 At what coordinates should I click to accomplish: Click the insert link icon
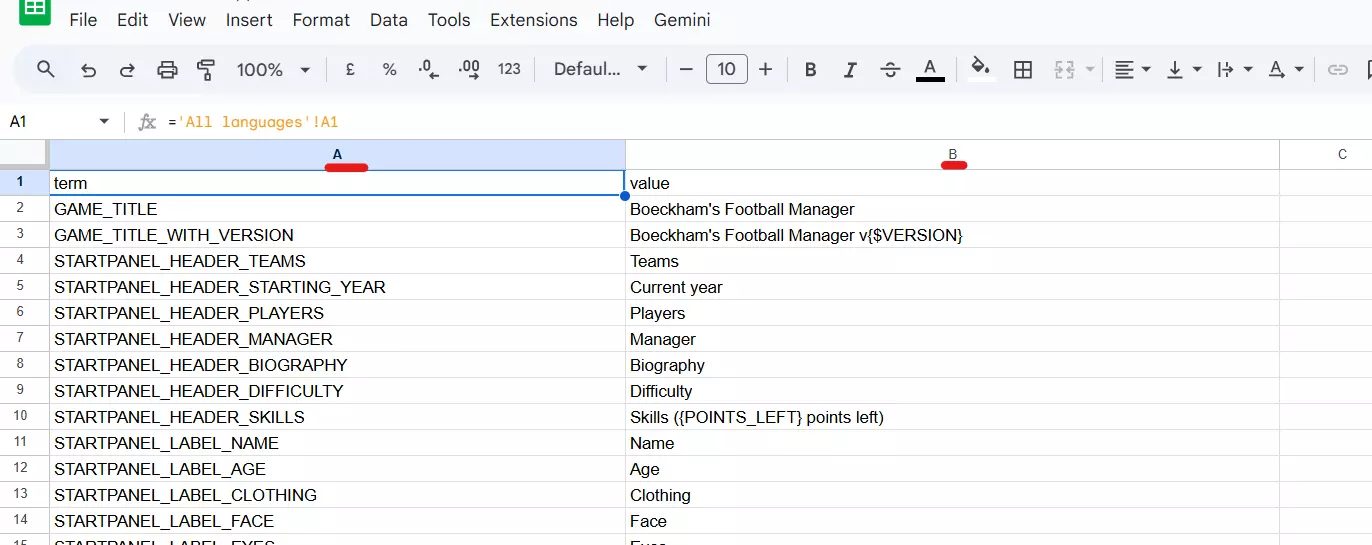tap(1337, 69)
